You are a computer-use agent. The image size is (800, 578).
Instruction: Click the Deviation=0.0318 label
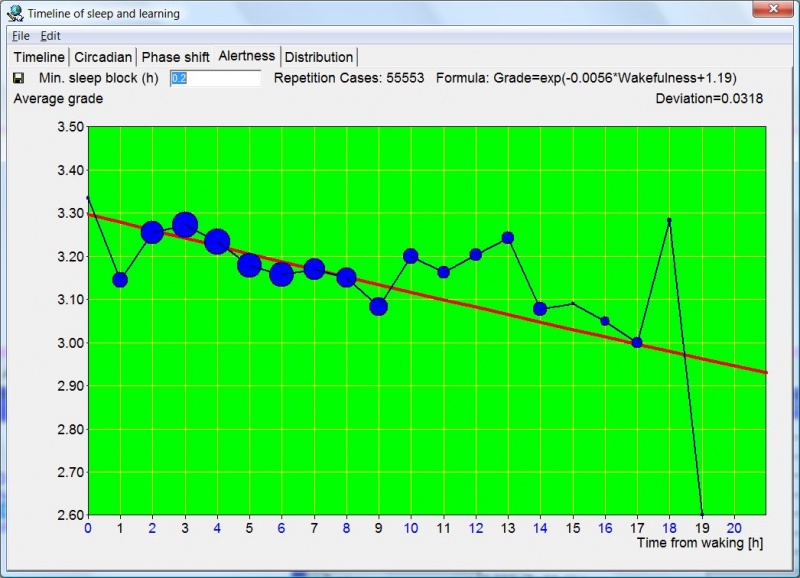tap(710, 99)
